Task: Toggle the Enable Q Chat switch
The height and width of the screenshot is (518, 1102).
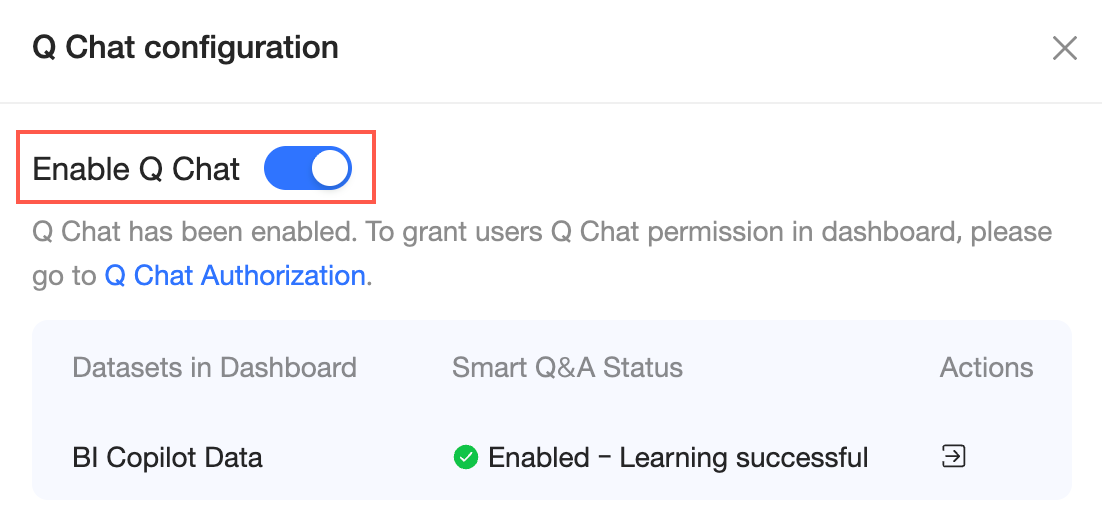Action: 307,168
